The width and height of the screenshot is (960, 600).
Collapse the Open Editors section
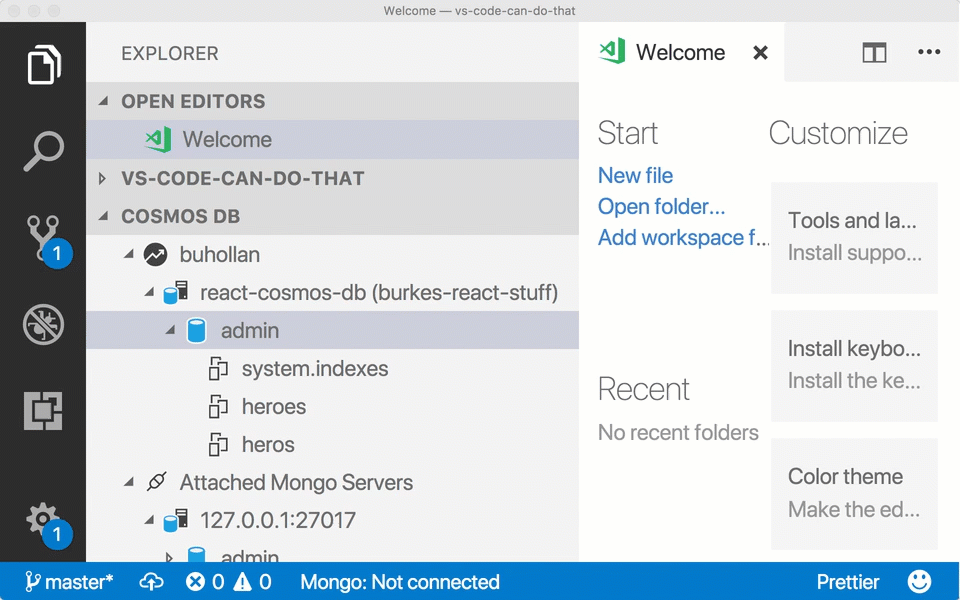tap(103, 101)
